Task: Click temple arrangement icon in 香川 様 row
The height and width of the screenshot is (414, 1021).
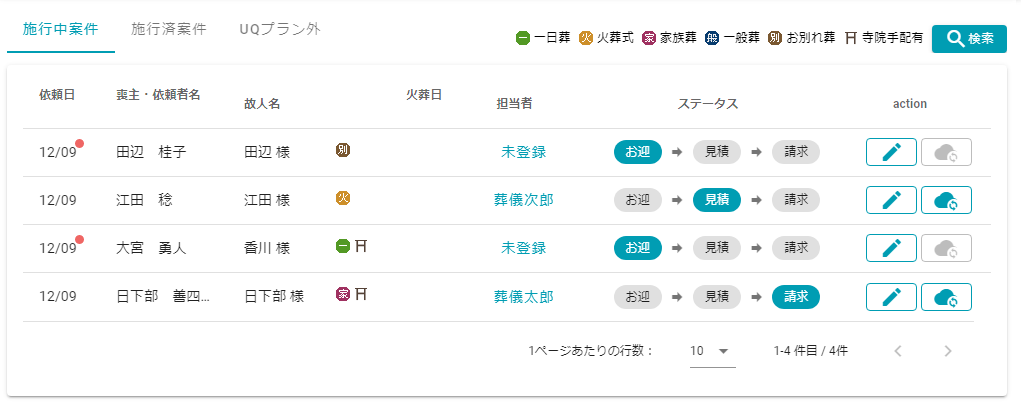Action: click(x=361, y=245)
